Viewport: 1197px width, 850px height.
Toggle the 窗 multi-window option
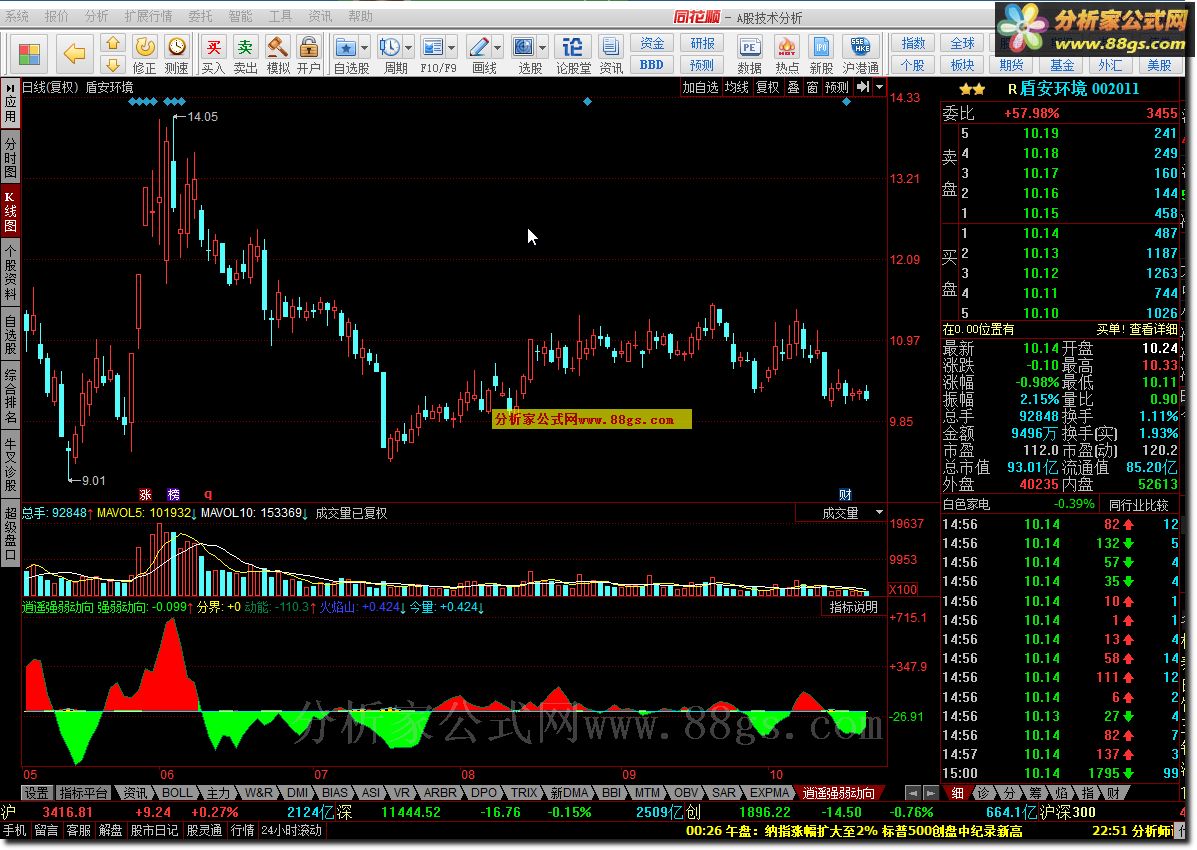[812, 87]
